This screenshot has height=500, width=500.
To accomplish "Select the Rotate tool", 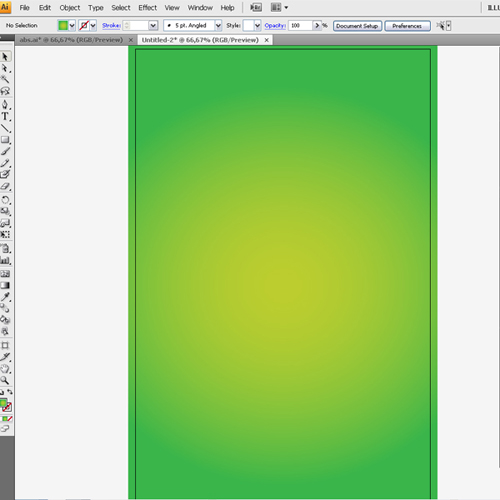I will click(5, 200).
